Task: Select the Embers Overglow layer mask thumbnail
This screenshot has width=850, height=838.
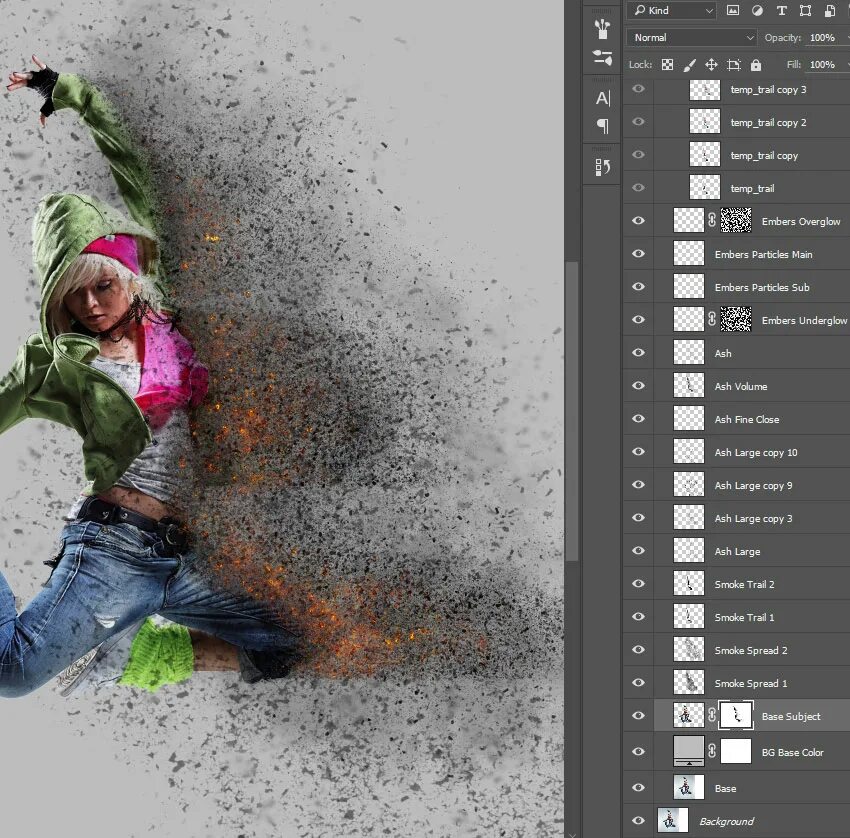Action: pyautogui.click(x=736, y=220)
